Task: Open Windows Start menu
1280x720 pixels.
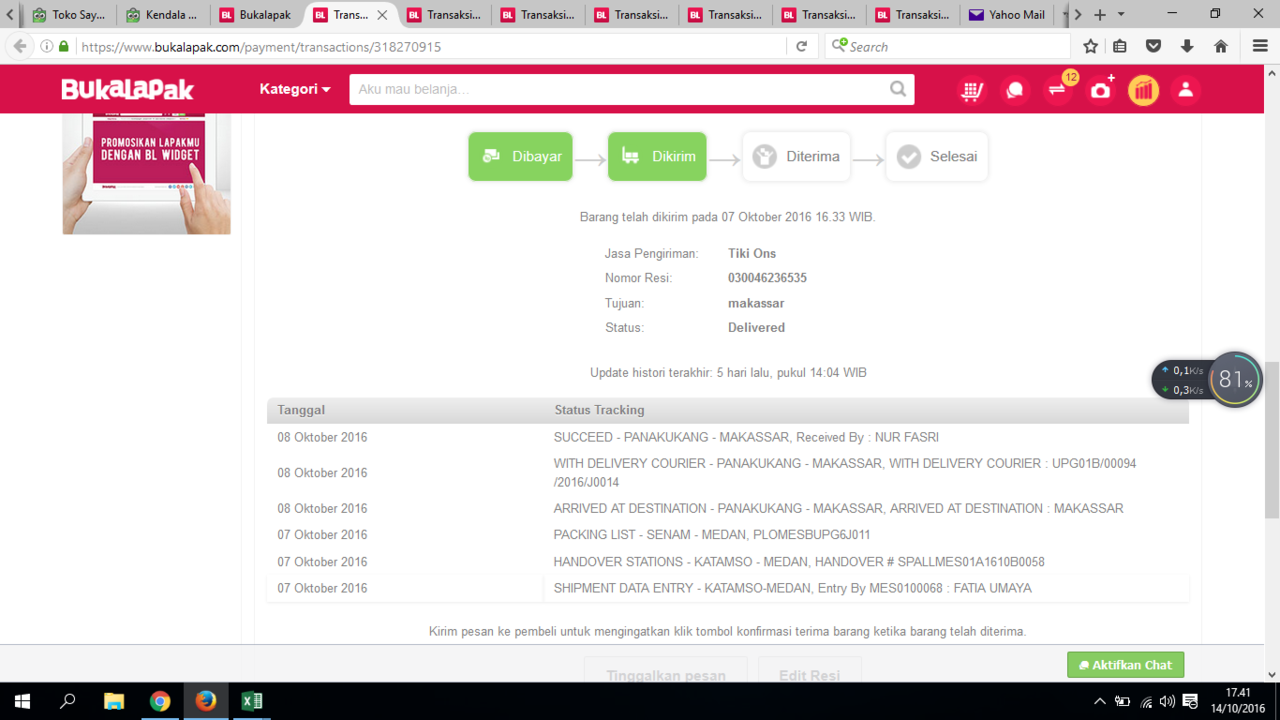Action: click(22, 701)
